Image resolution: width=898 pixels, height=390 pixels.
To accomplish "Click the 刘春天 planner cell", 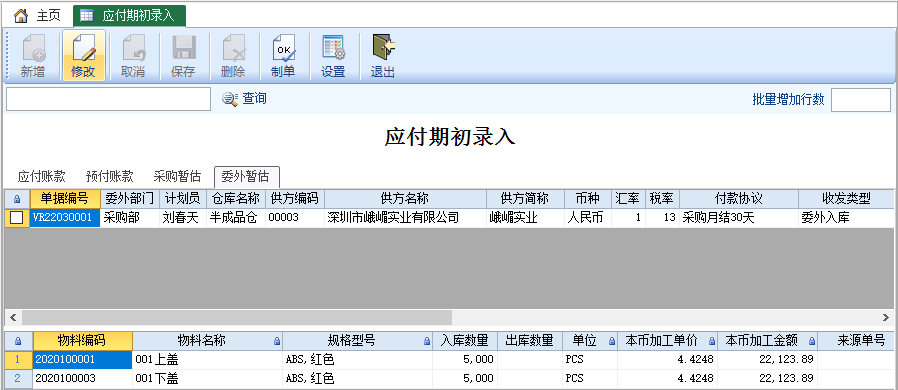I will 182,218.
